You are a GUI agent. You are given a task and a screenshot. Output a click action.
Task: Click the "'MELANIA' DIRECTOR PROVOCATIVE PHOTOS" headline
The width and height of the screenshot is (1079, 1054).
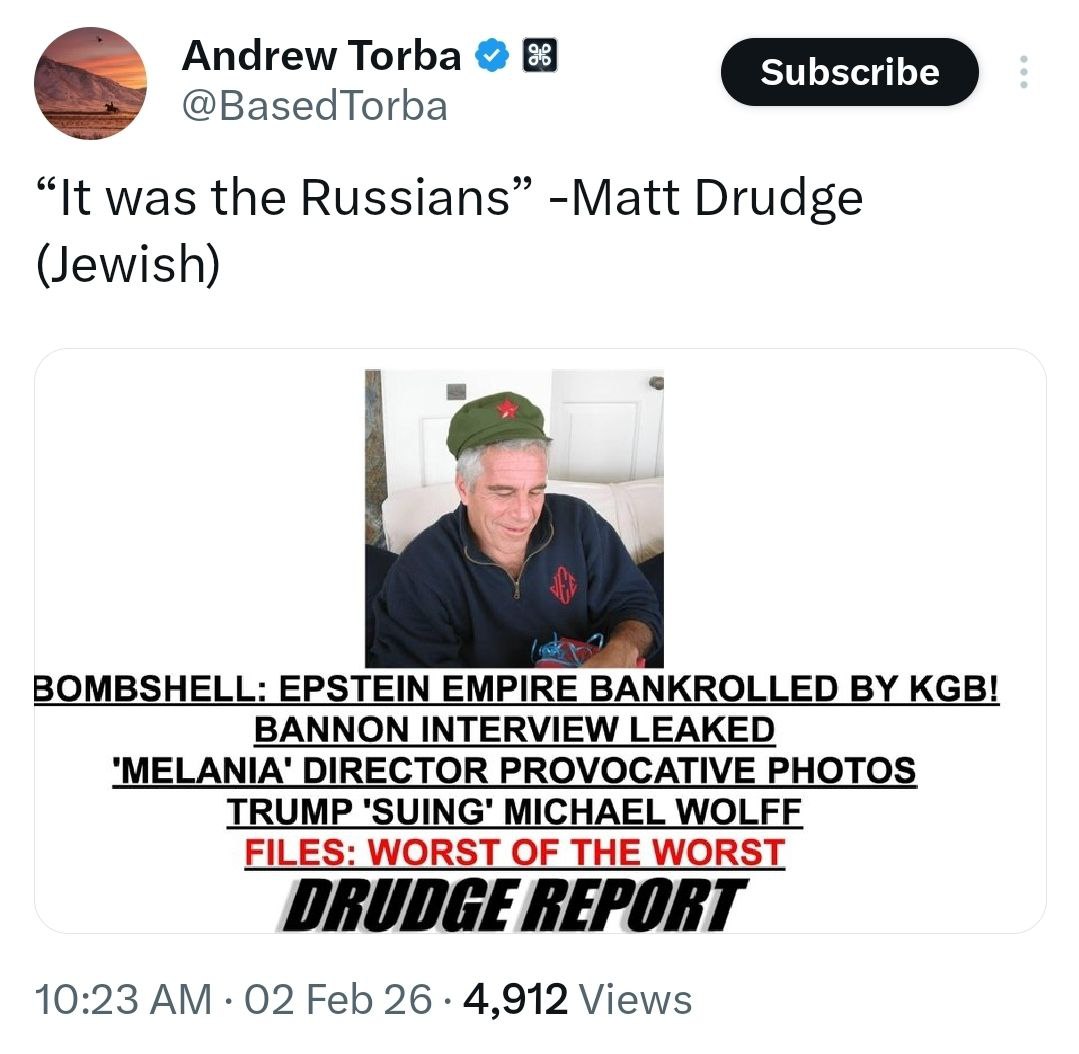[x=515, y=770]
